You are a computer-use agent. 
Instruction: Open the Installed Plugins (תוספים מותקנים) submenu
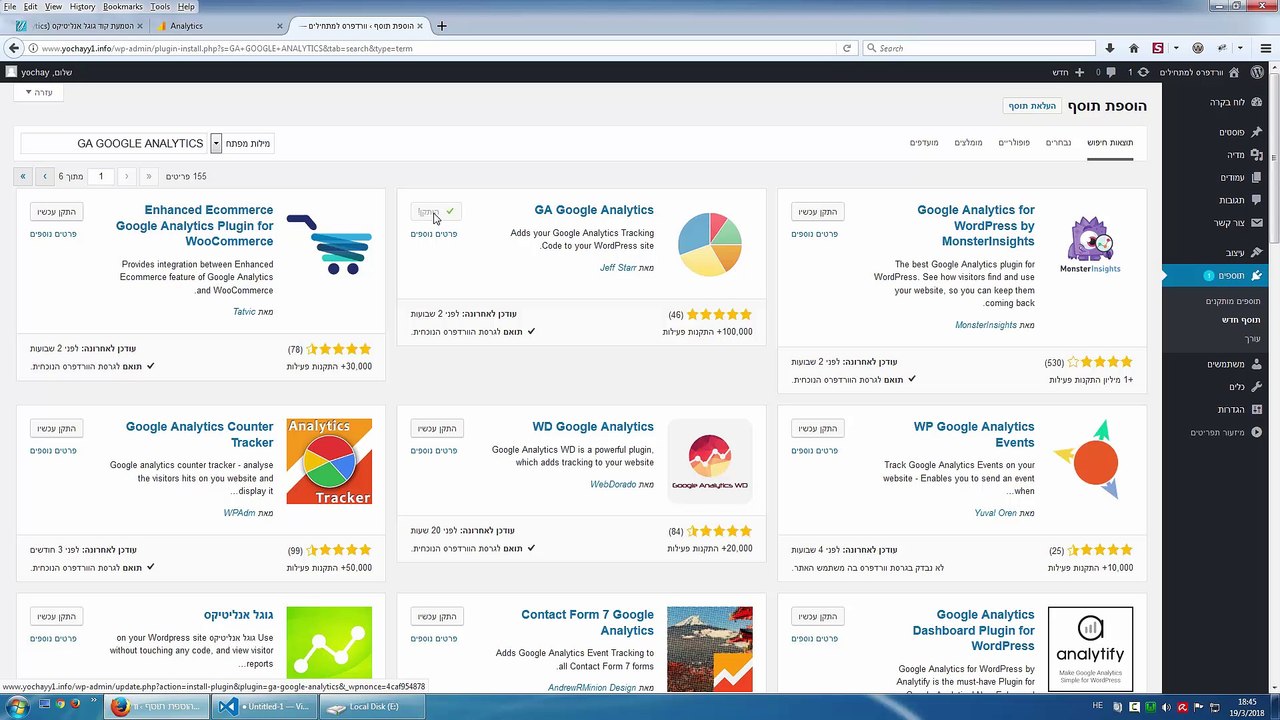(x=1233, y=301)
